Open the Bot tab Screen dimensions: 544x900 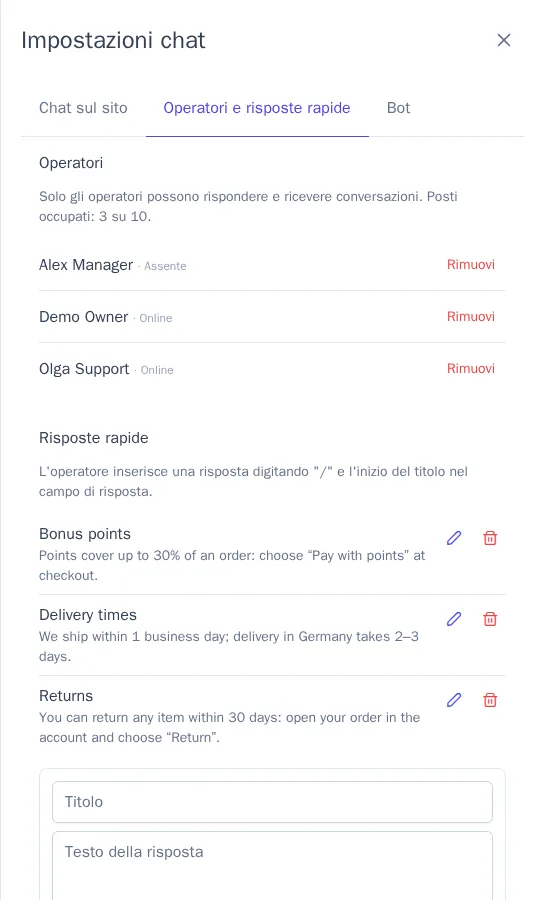[x=398, y=108]
